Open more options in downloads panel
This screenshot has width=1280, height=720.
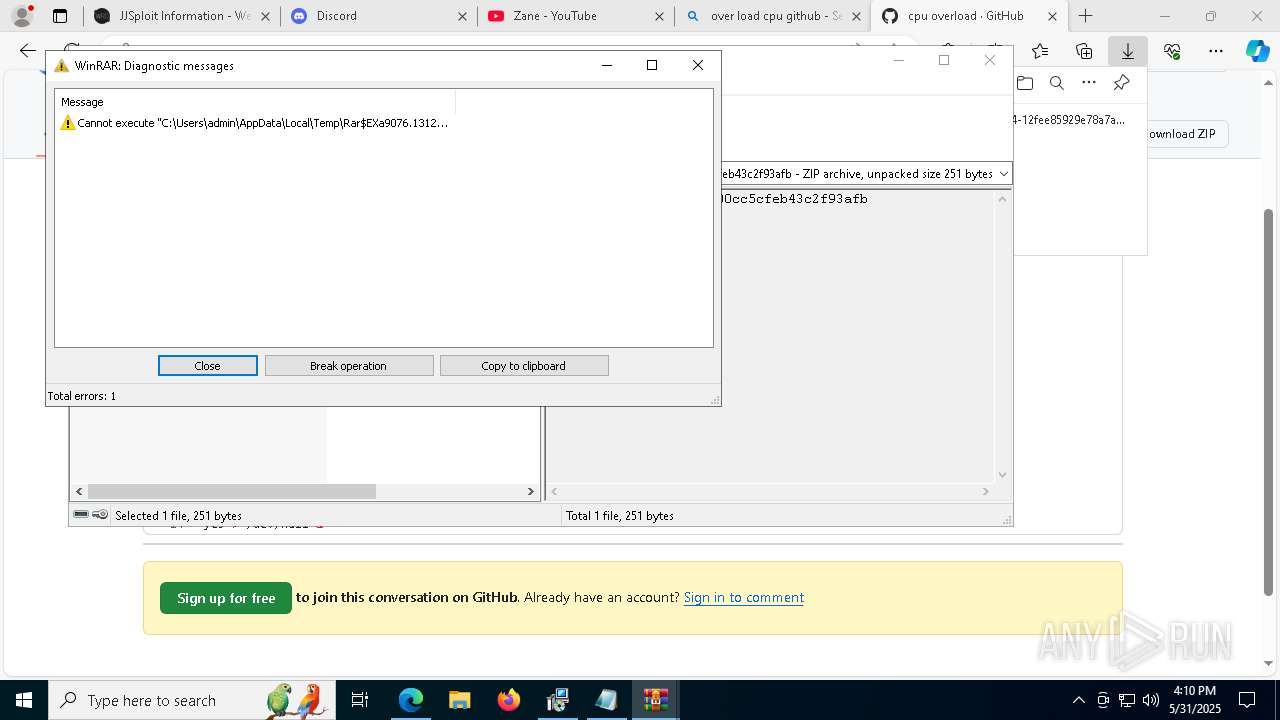[1089, 83]
